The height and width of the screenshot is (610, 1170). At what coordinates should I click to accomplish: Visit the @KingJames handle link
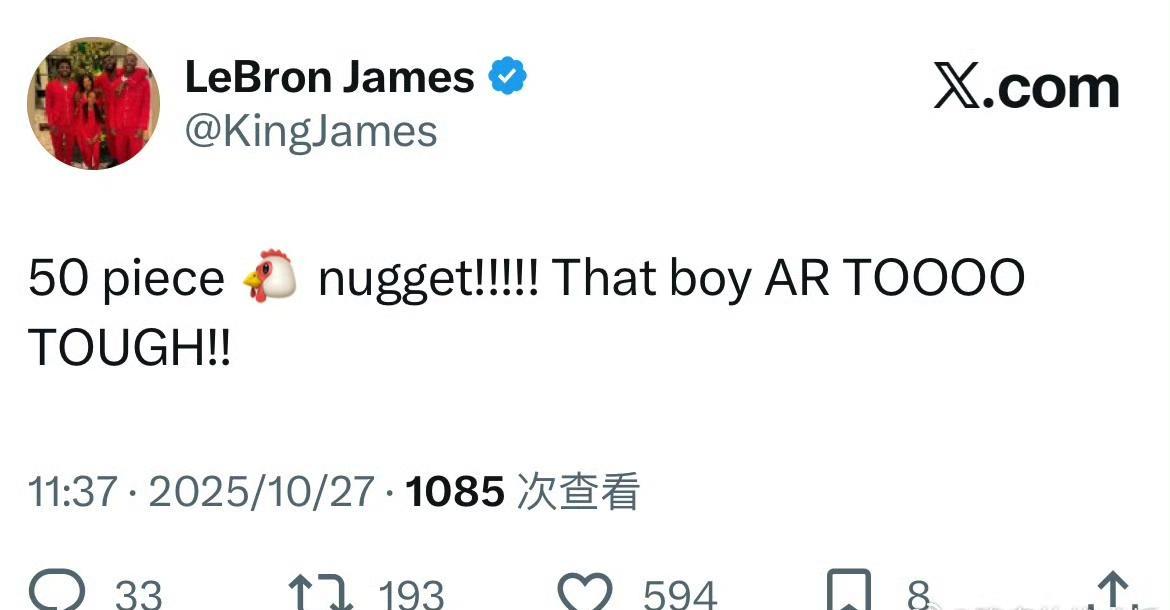310,132
